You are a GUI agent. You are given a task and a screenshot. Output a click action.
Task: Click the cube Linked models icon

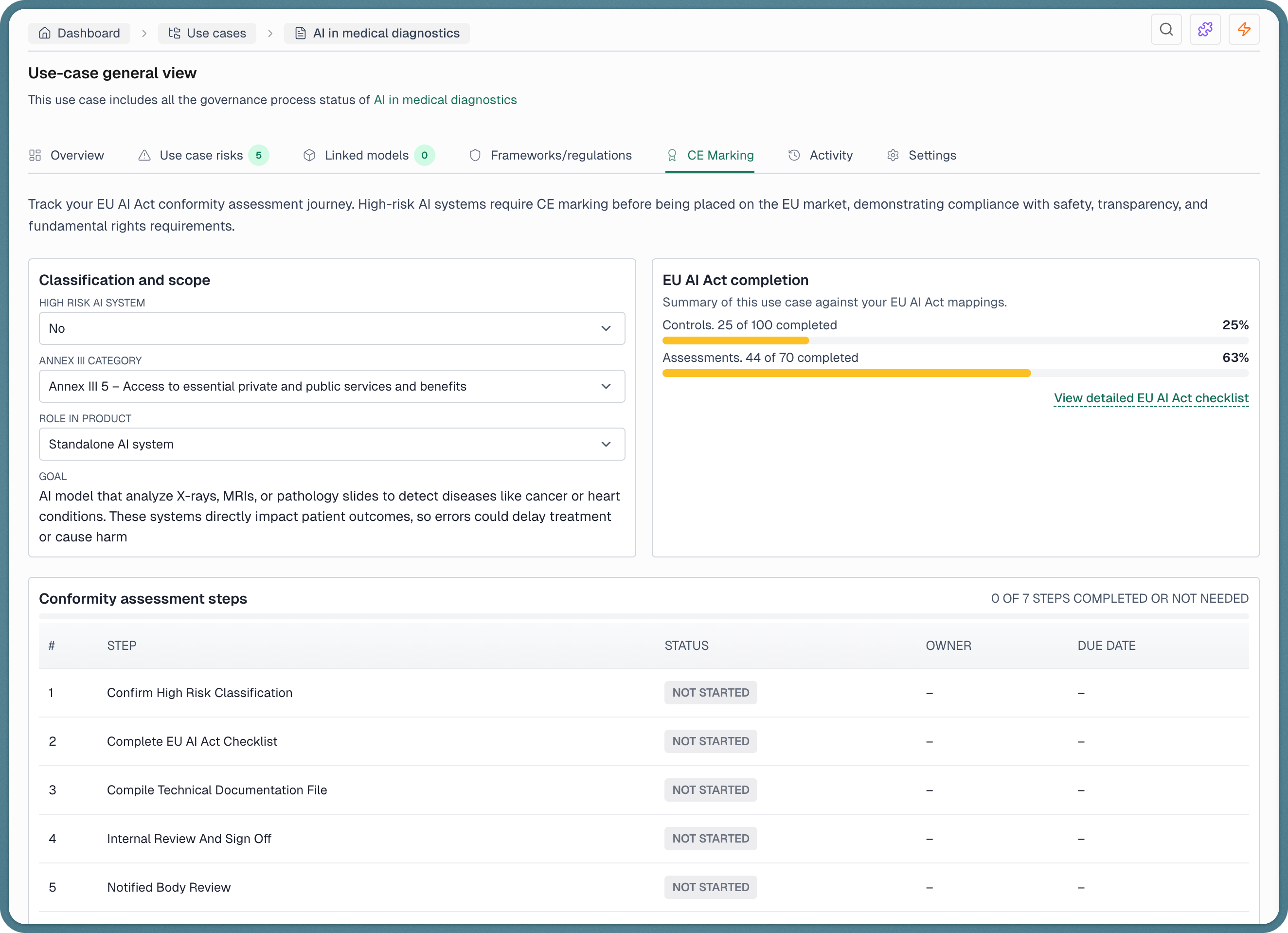pos(309,155)
